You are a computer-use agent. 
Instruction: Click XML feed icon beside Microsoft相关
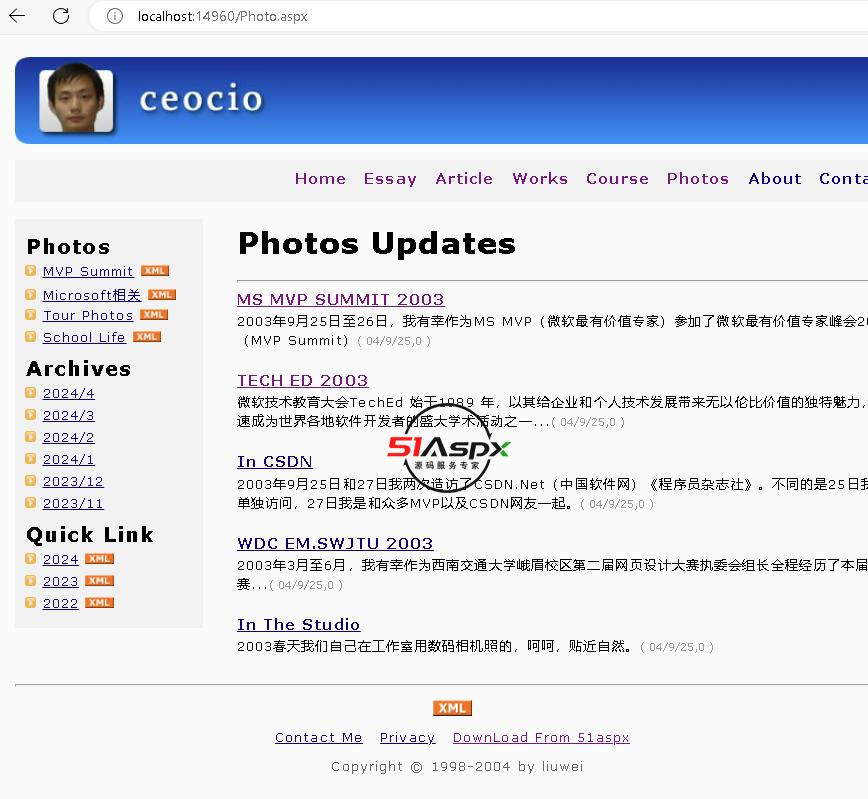pos(162,295)
